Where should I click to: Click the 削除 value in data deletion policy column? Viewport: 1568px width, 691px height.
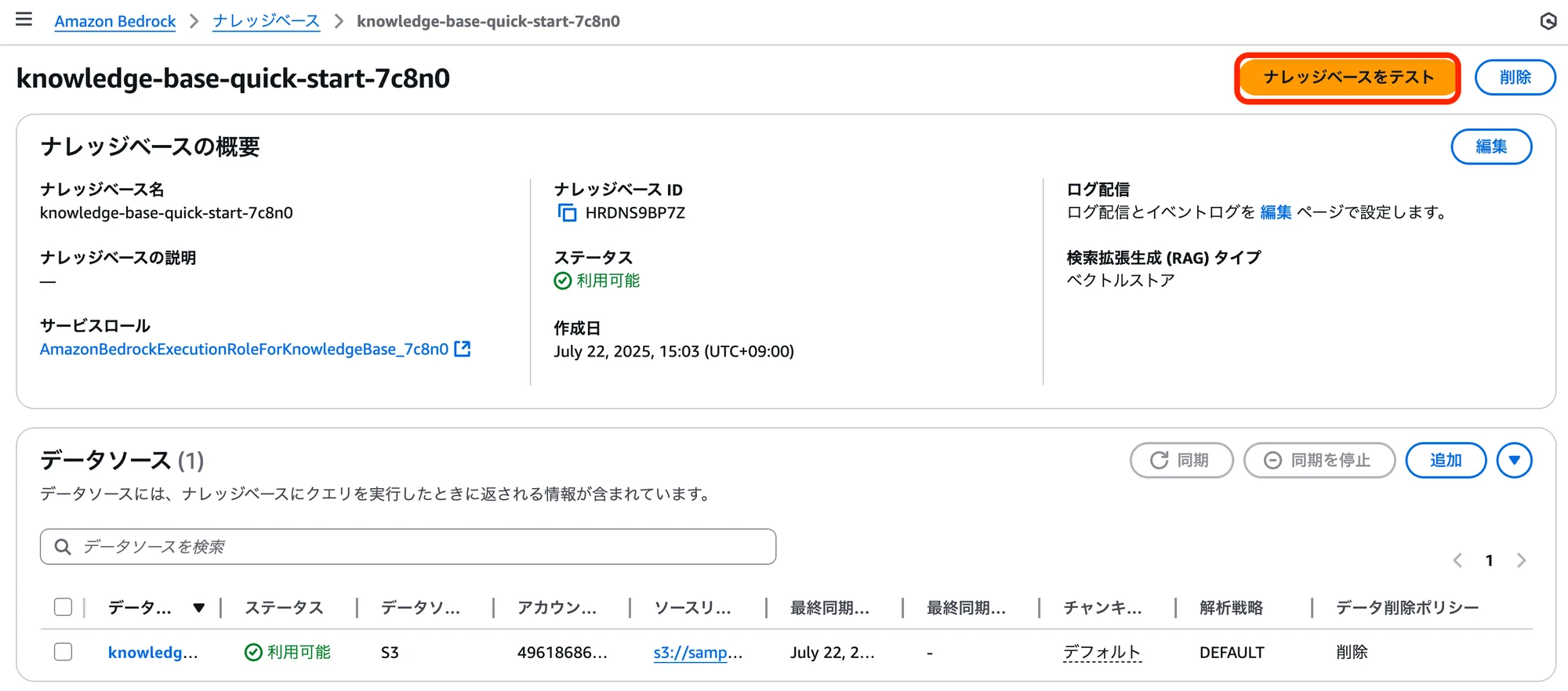[x=1352, y=652]
